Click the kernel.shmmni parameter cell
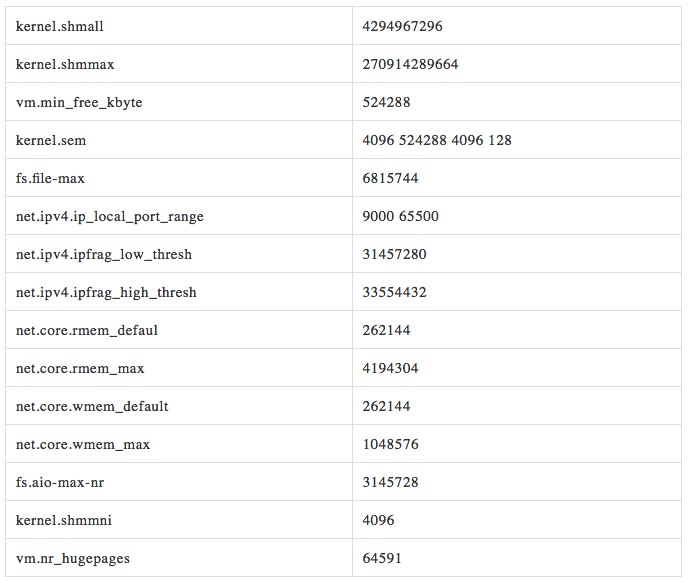This screenshot has height=583, width=688. click(x=62, y=520)
